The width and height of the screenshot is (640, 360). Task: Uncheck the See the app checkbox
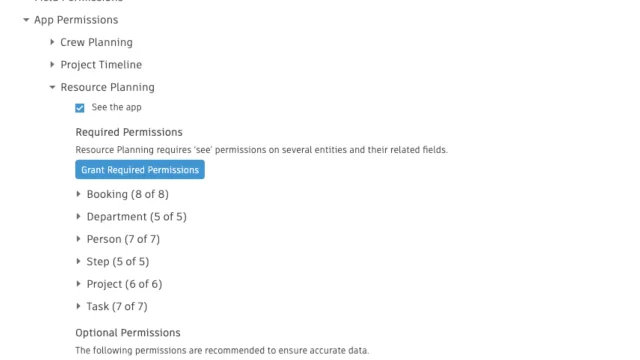(80, 108)
